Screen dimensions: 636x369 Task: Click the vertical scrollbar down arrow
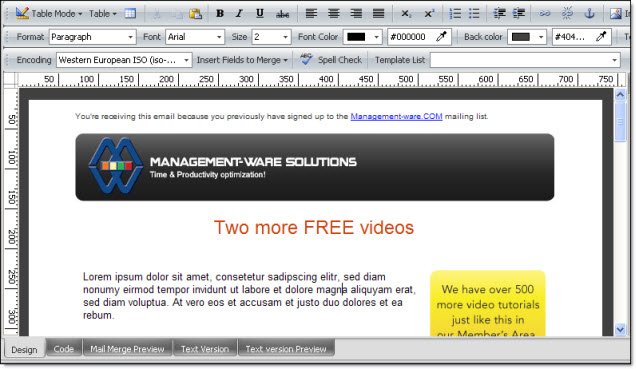[620, 329]
